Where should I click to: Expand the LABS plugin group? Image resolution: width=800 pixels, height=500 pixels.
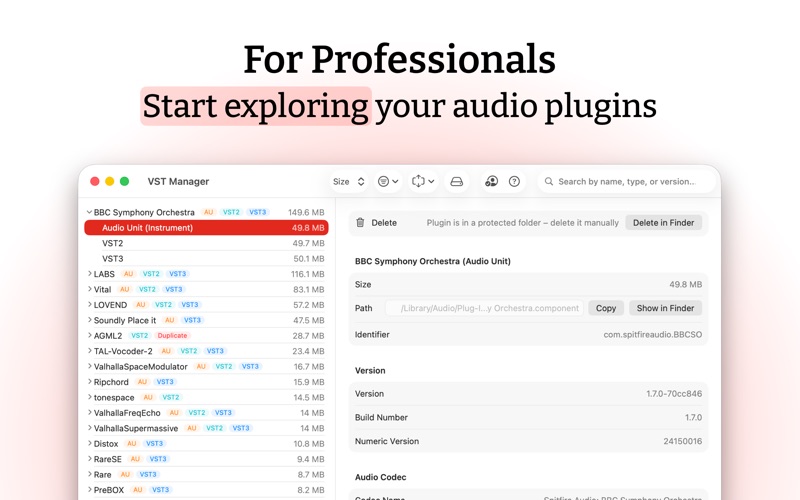point(89,273)
